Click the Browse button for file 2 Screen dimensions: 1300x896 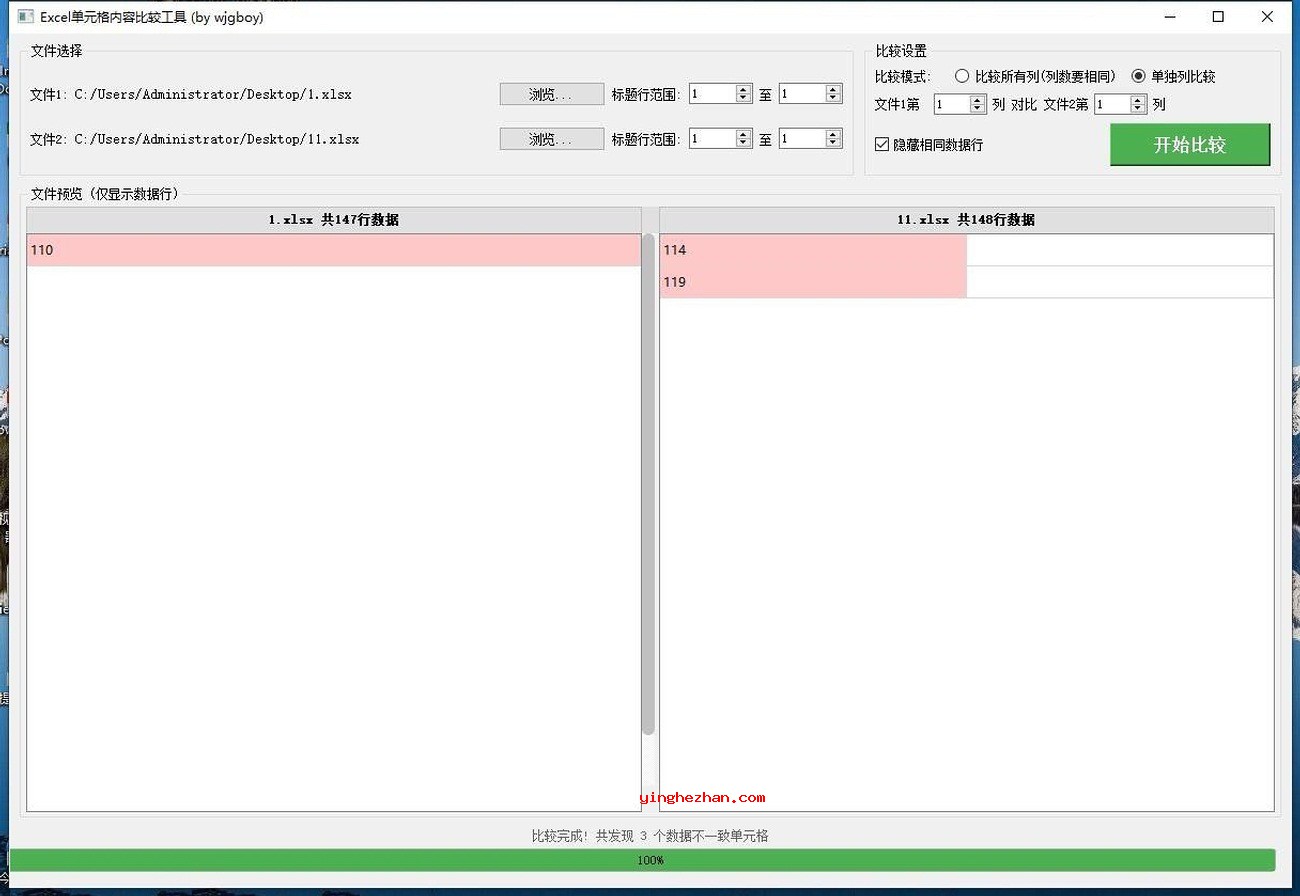pyautogui.click(x=552, y=139)
